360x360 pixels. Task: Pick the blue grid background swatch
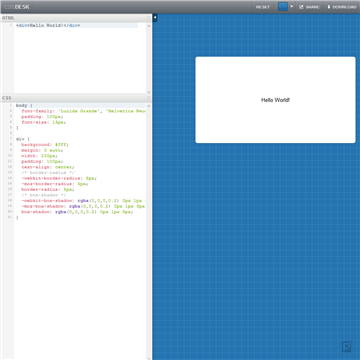point(283,7)
